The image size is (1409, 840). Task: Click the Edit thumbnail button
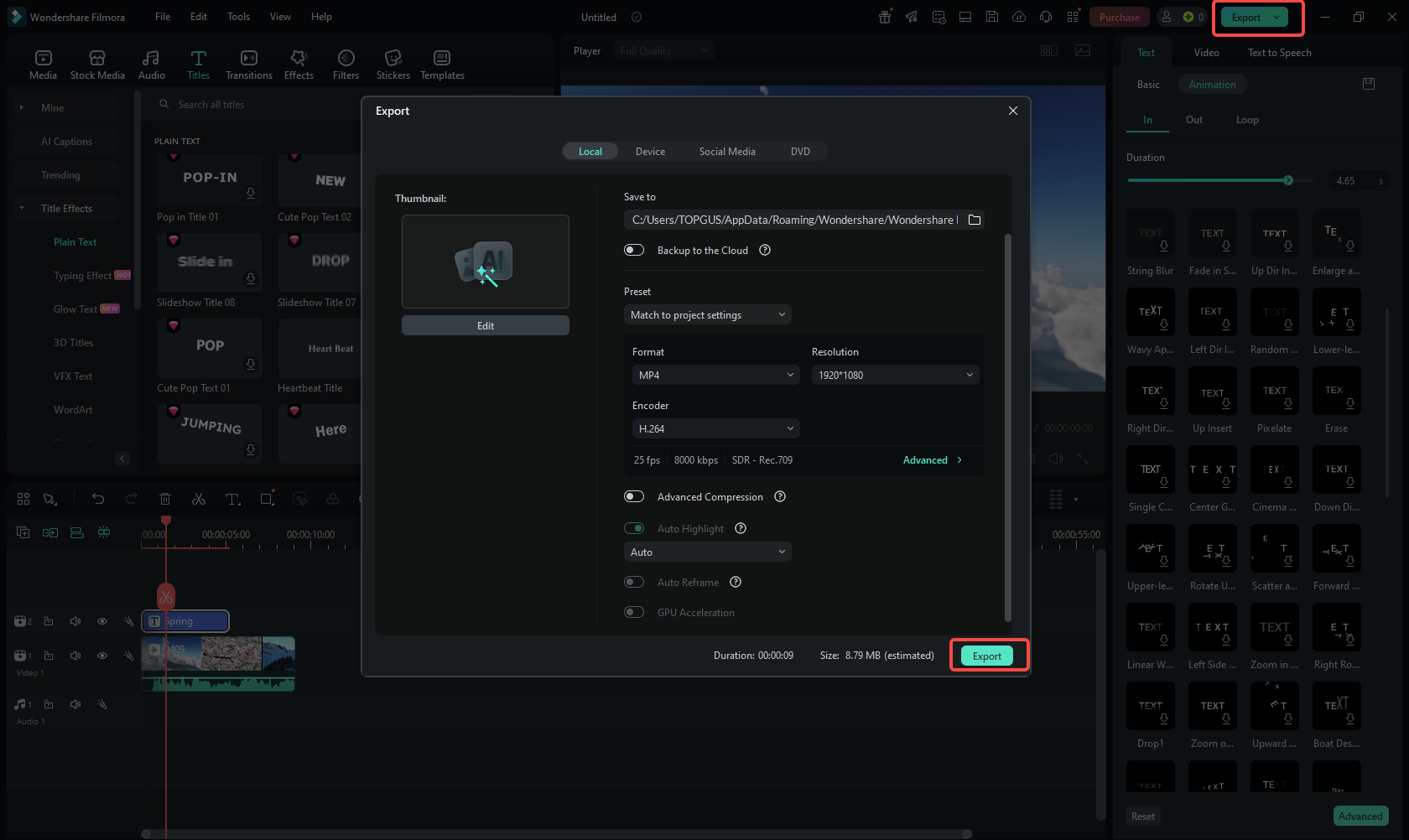486,325
